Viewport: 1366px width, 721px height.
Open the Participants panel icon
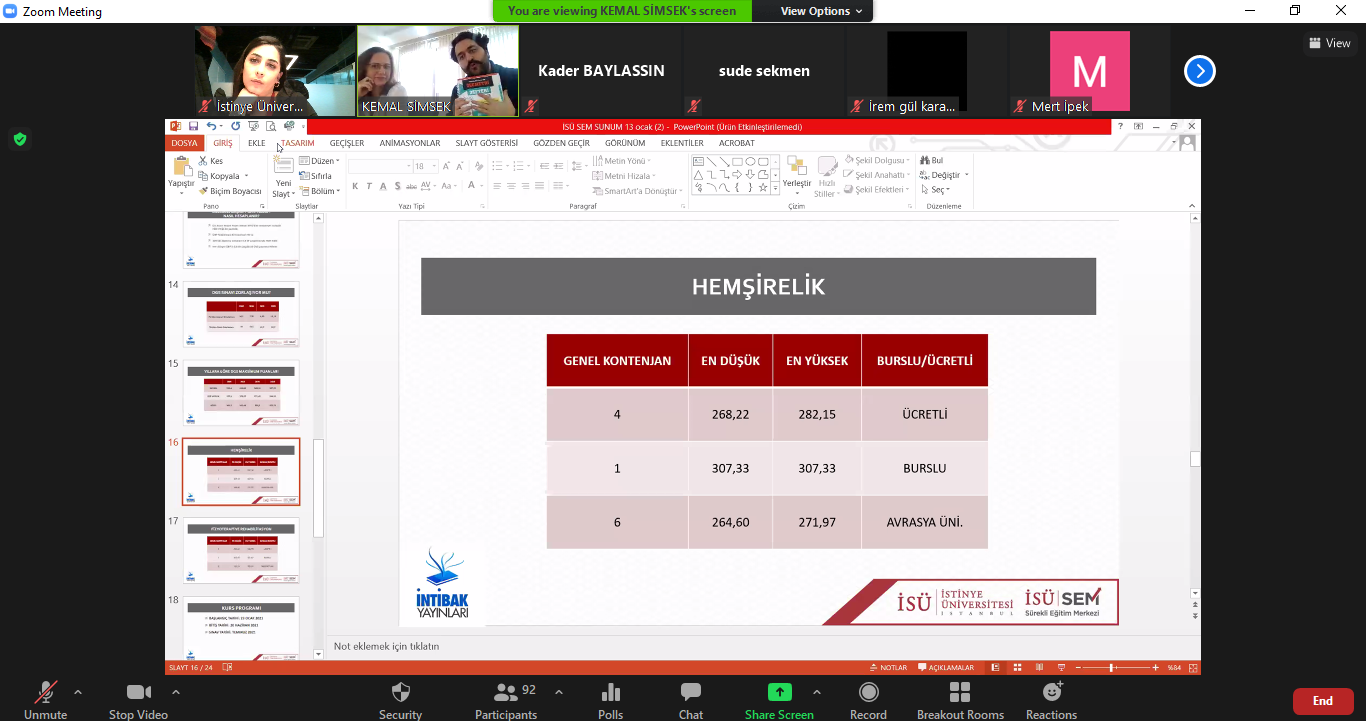click(x=505, y=693)
